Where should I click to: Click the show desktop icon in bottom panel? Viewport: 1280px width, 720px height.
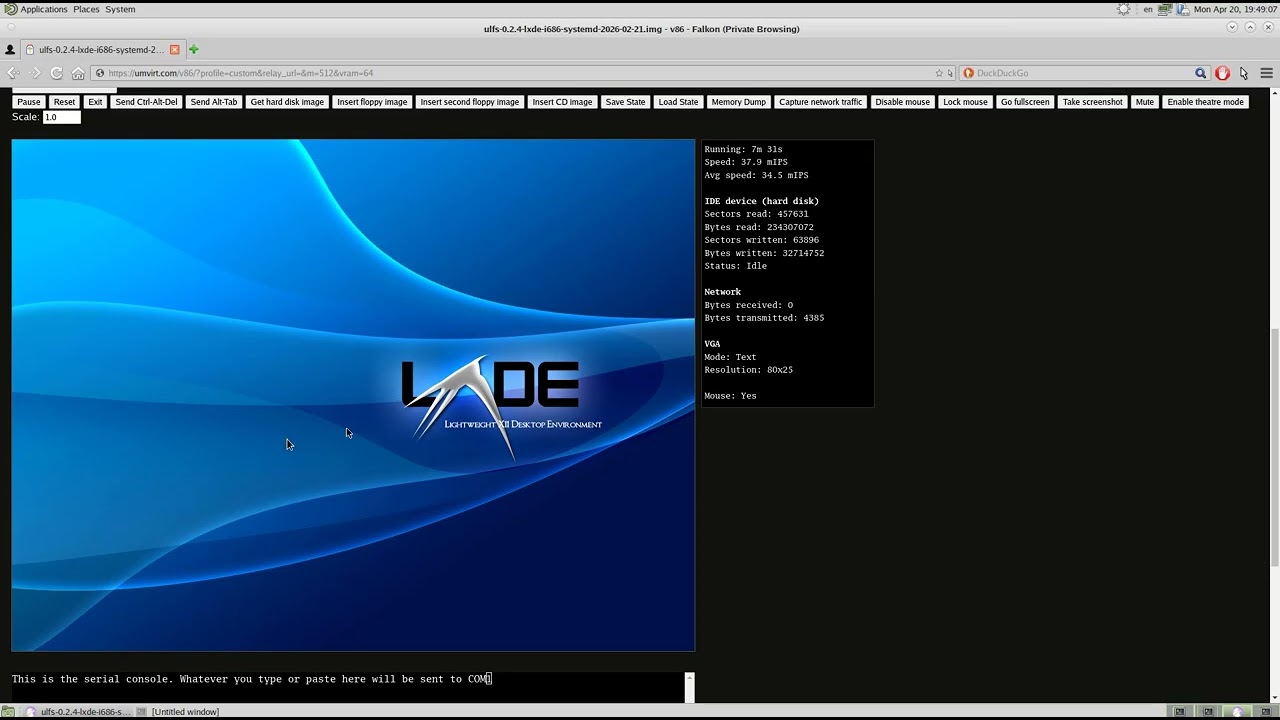pos(8,712)
